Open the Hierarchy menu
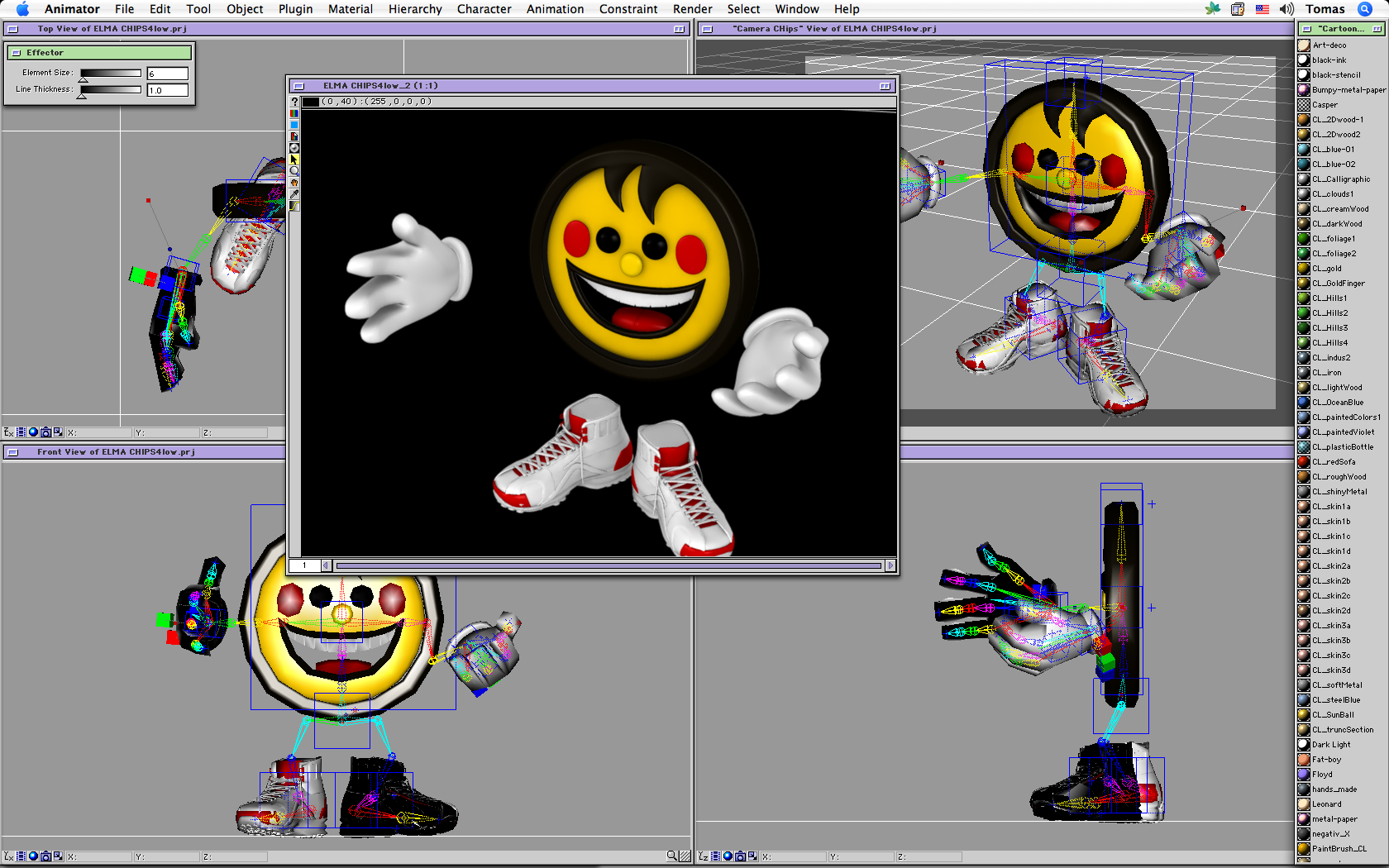1389x868 pixels. [415, 9]
